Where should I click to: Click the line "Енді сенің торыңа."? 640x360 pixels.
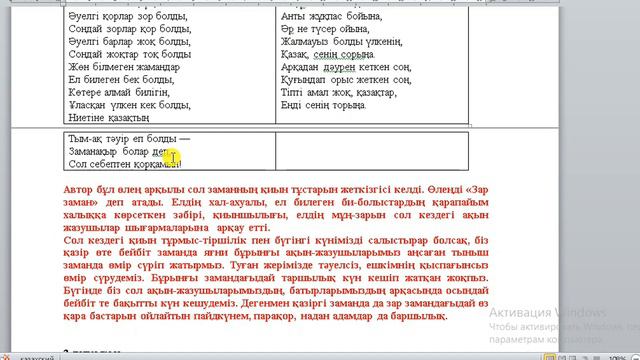click(323, 105)
